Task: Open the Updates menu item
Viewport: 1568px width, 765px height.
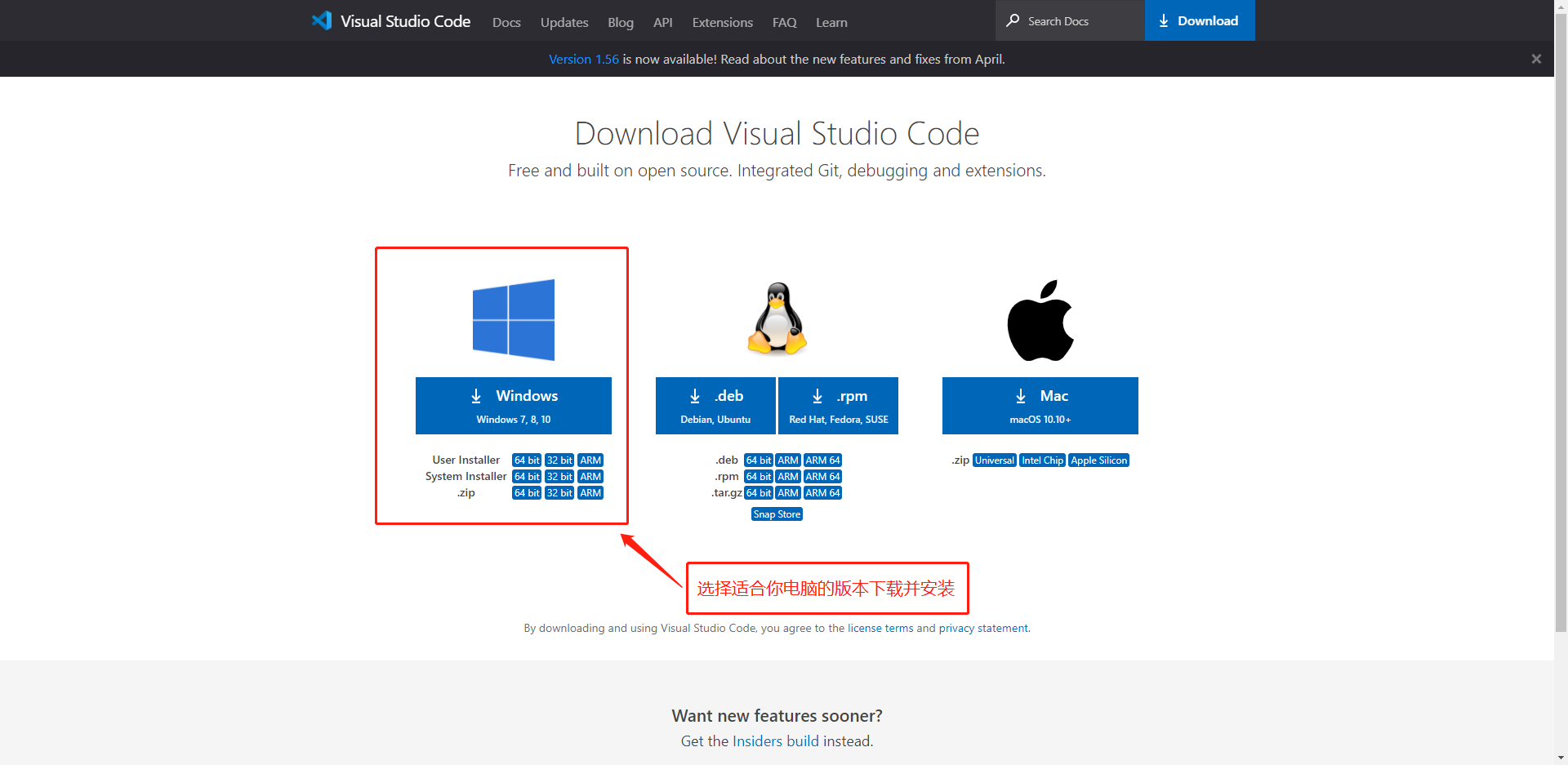Action: 564,22
